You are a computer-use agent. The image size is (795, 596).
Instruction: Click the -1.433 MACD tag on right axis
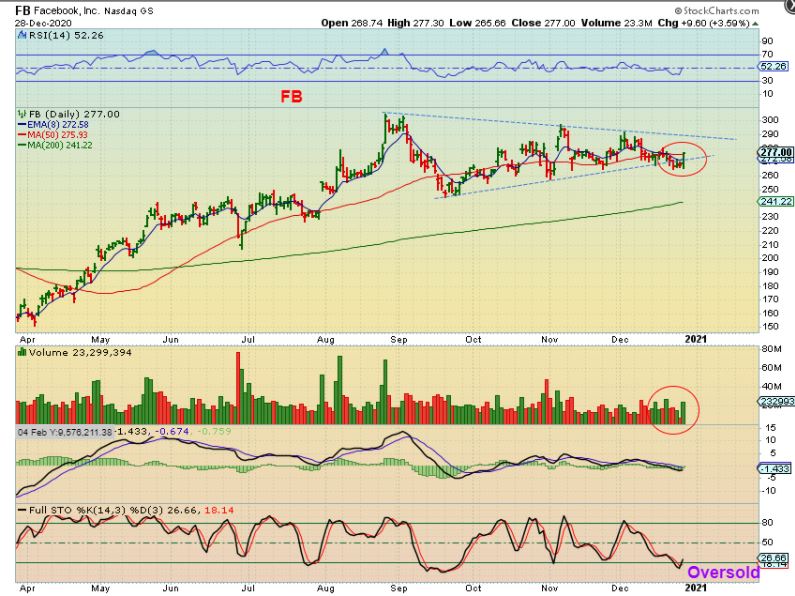click(x=774, y=469)
